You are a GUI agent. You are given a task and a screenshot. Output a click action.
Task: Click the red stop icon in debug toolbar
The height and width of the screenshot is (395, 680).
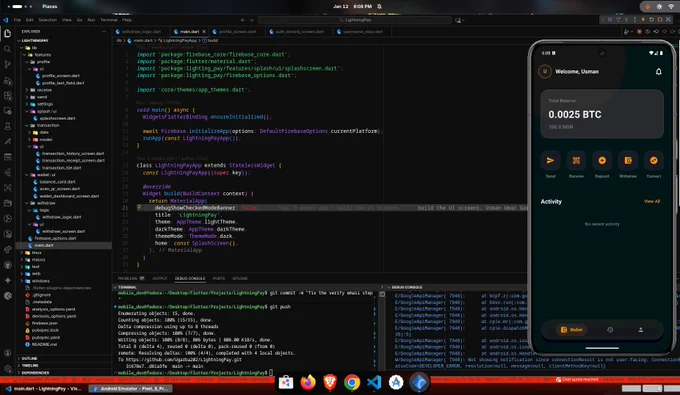660,20
